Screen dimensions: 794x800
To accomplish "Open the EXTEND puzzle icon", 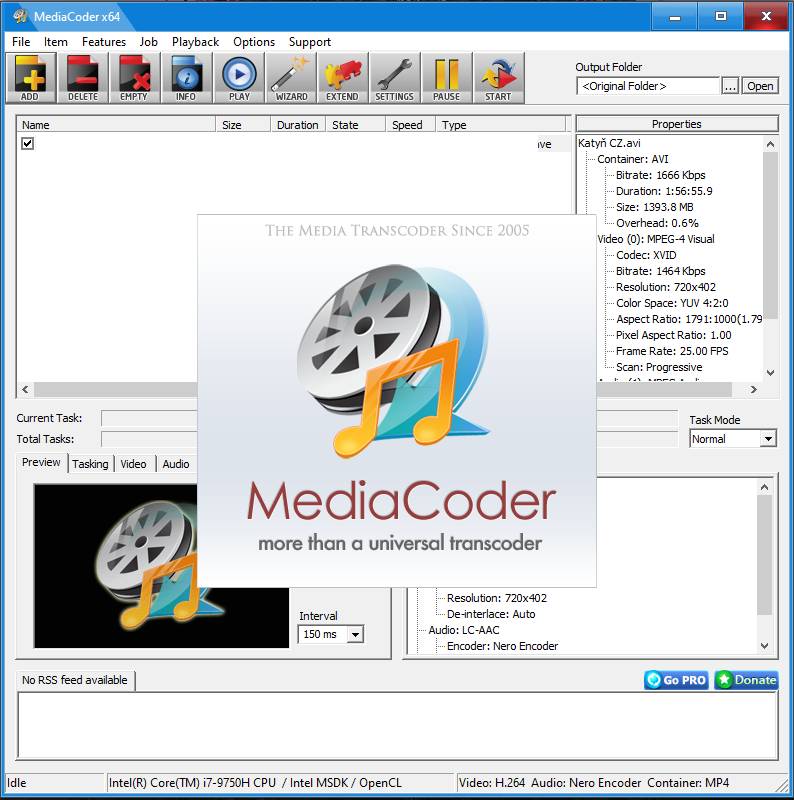I will click(342, 78).
